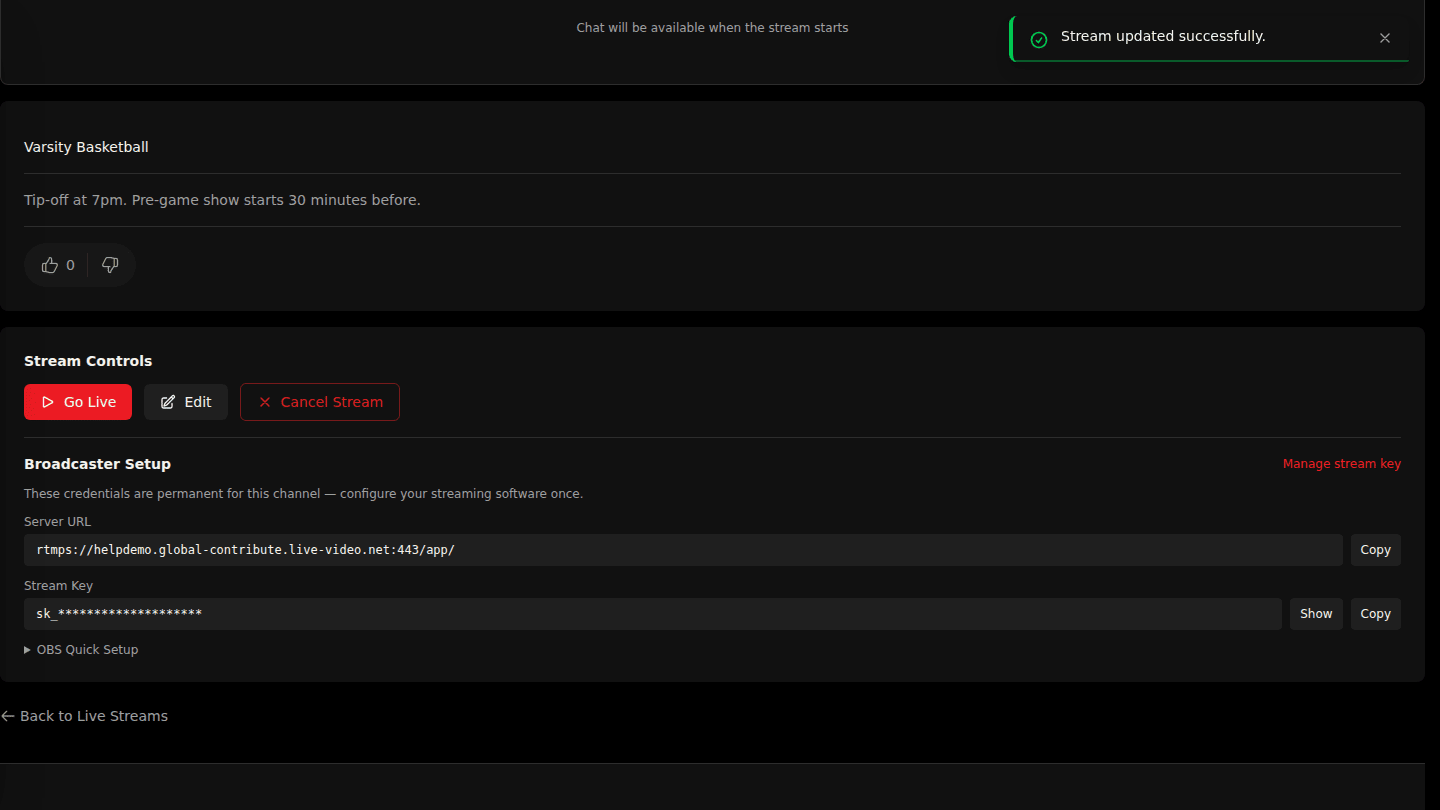
Task: Click the 'Tip-off at 7pm' description text
Action: pos(222,200)
